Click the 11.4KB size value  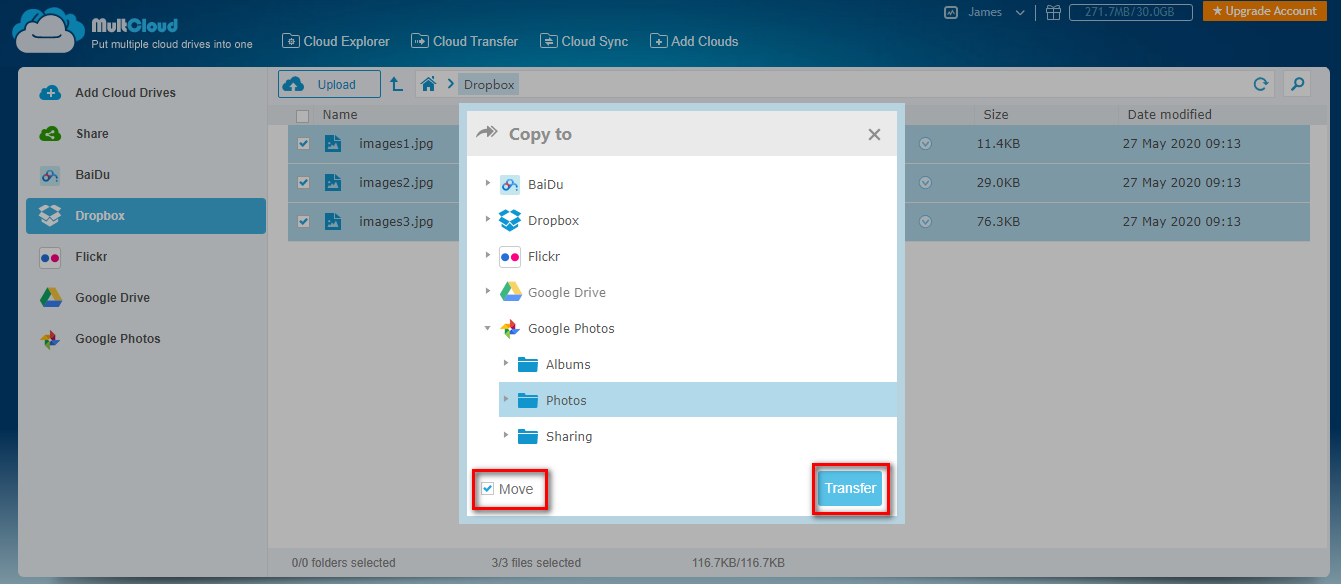tap(998, 144)
